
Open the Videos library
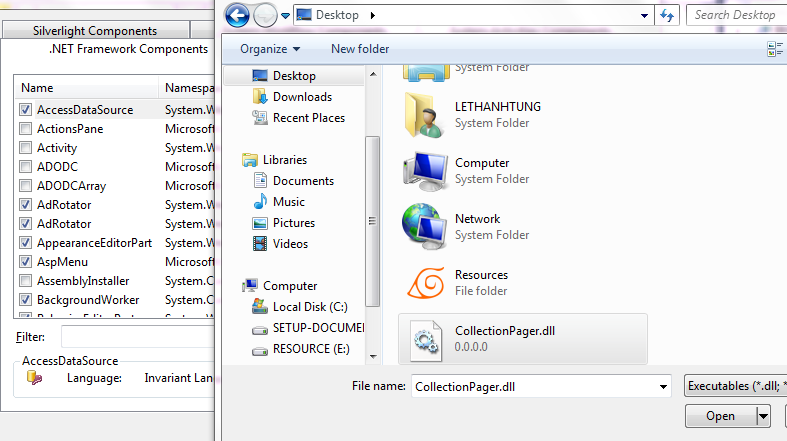pos(290,244)
